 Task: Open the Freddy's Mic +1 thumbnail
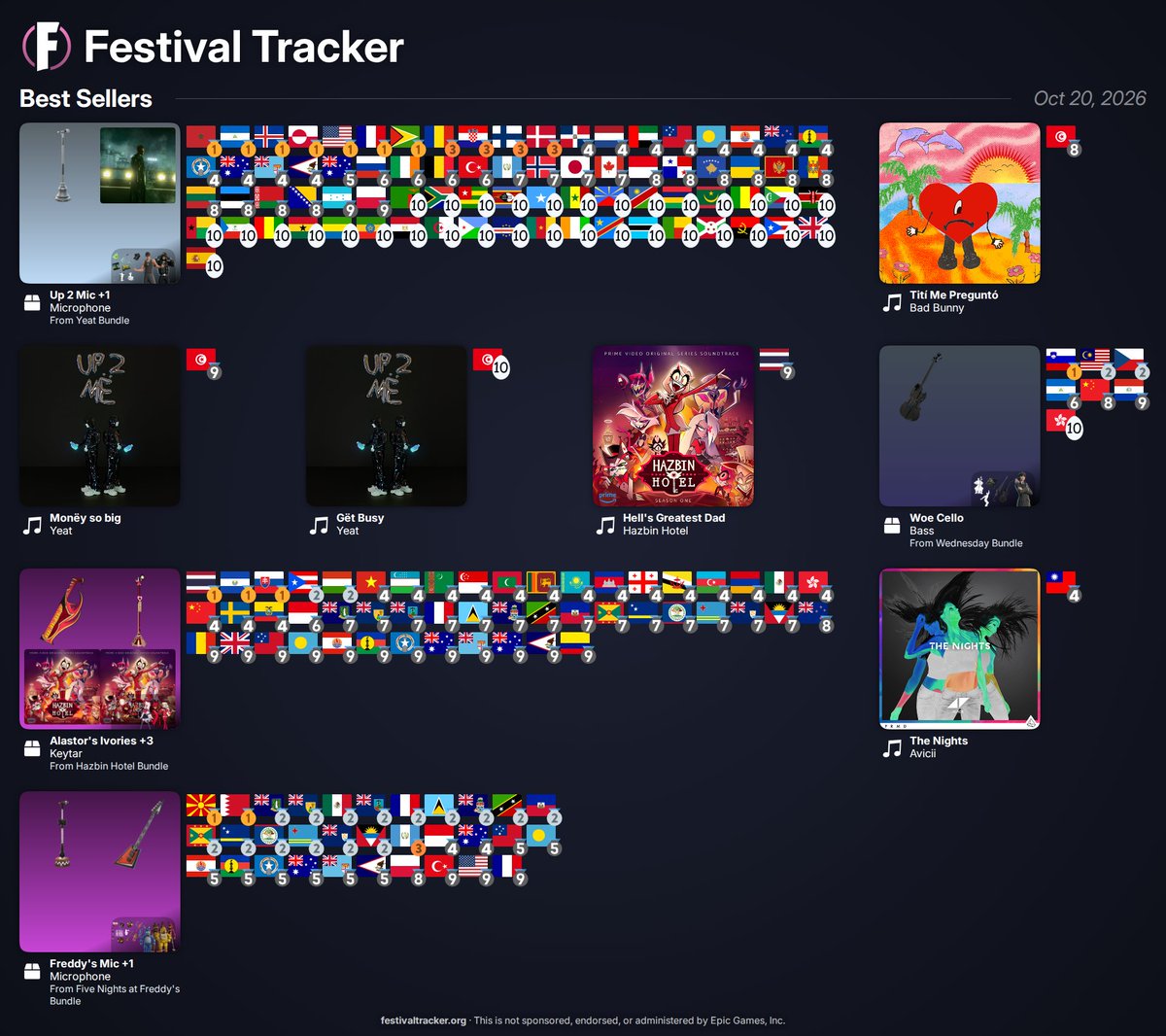(100, 872)
